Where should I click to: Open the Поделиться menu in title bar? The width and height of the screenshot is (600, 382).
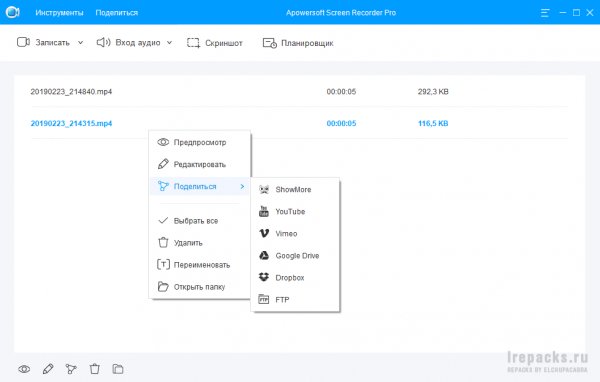(117, 13)
